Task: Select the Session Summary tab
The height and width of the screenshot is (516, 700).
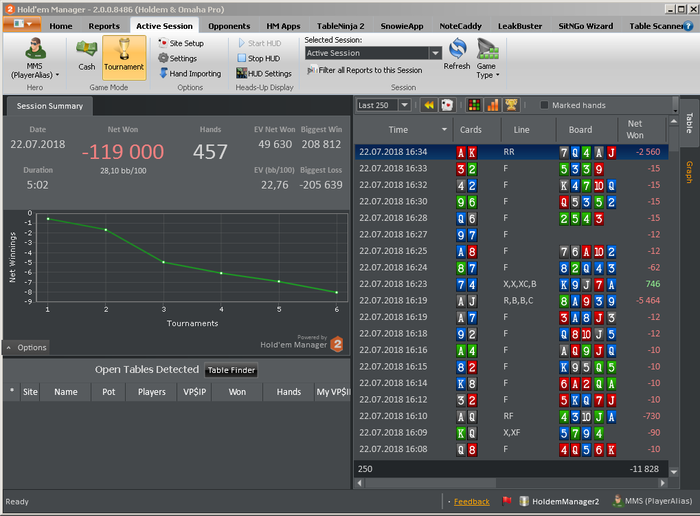Action: (x=50, y=106)
